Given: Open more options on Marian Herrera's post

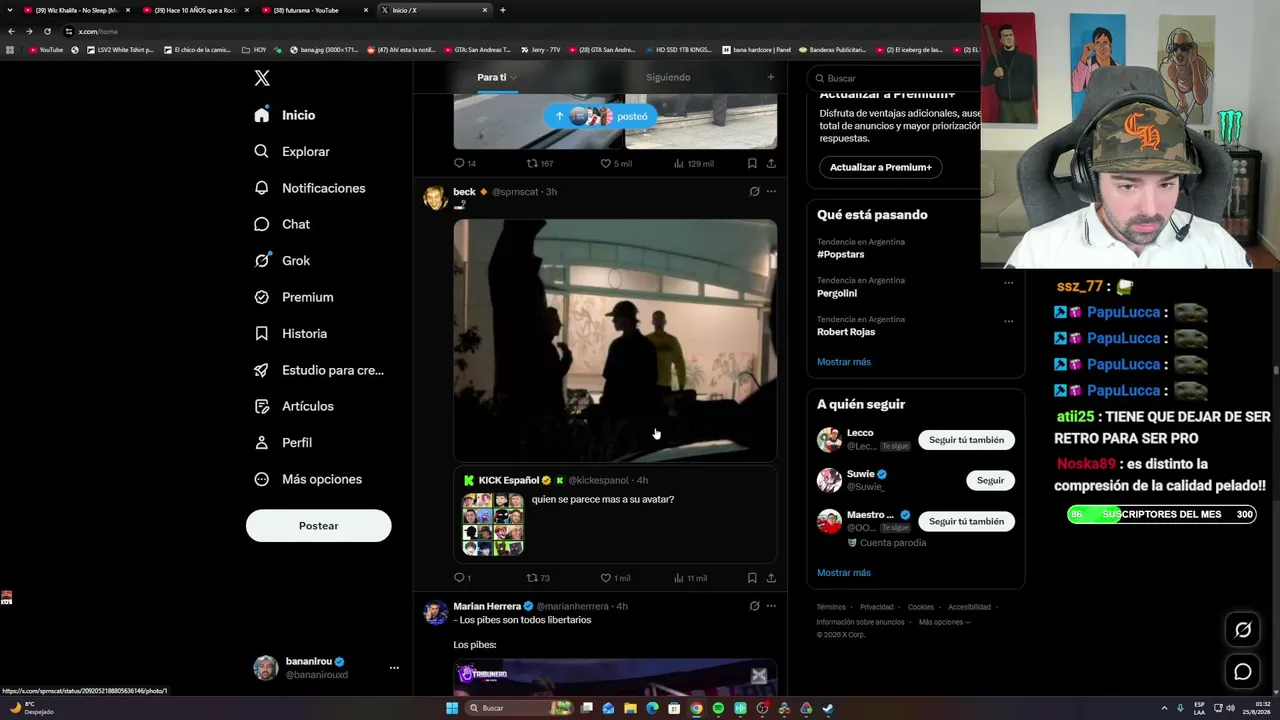Looking at the screenshot, I should tap(771, 606).
